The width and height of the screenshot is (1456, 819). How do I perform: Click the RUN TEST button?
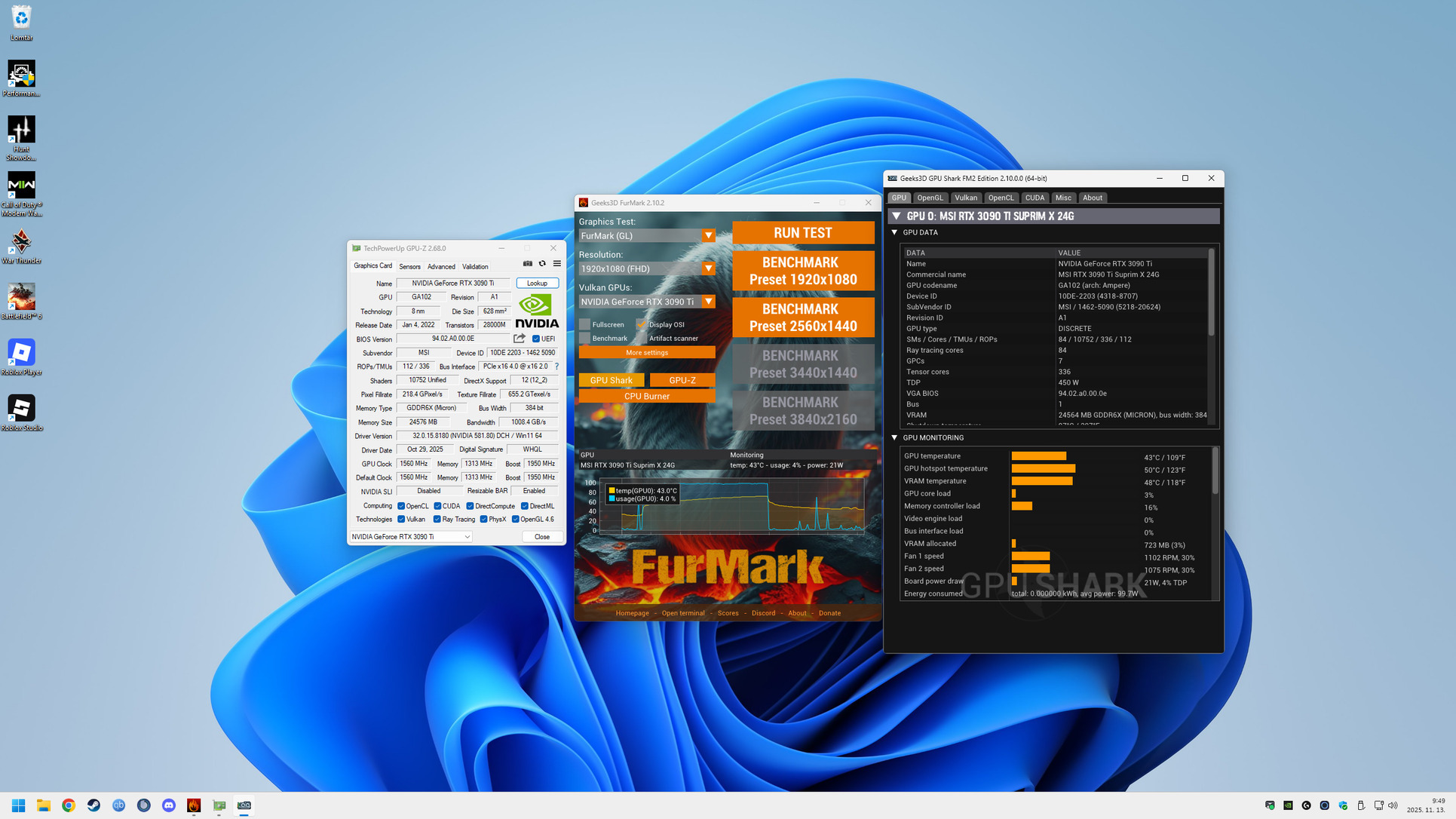point(802,233)
